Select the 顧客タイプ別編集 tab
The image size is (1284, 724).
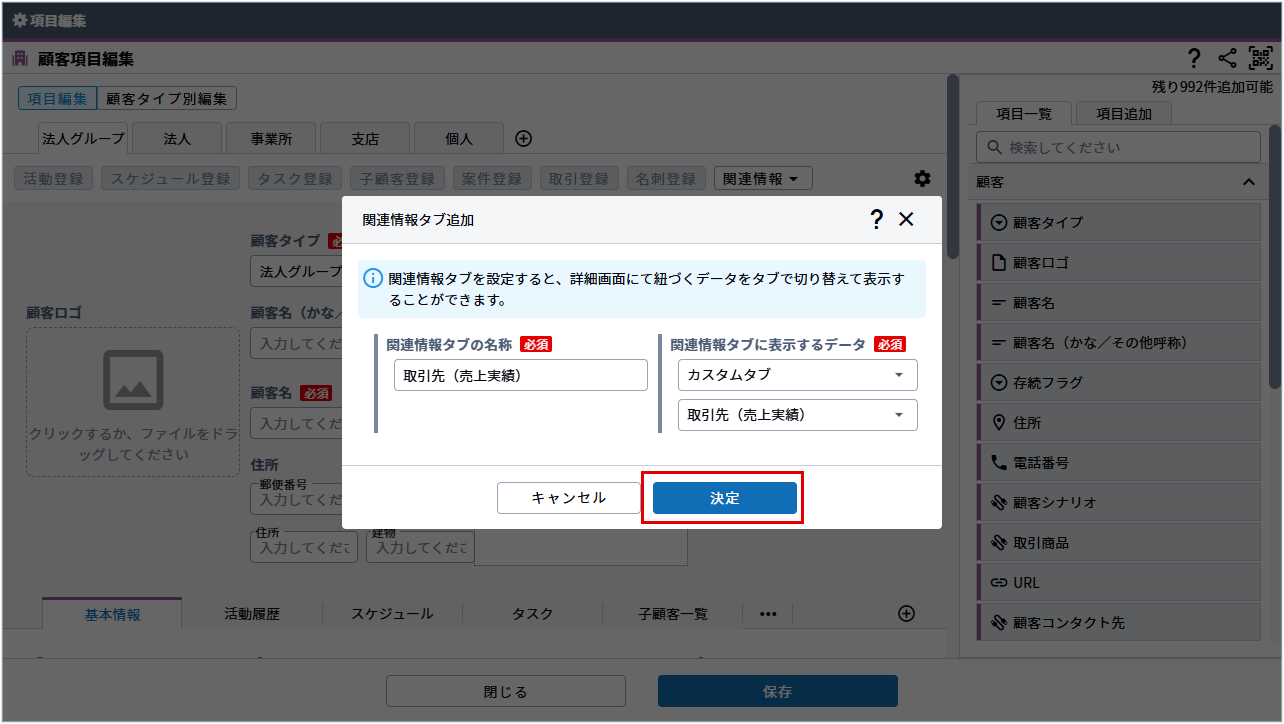167,98
